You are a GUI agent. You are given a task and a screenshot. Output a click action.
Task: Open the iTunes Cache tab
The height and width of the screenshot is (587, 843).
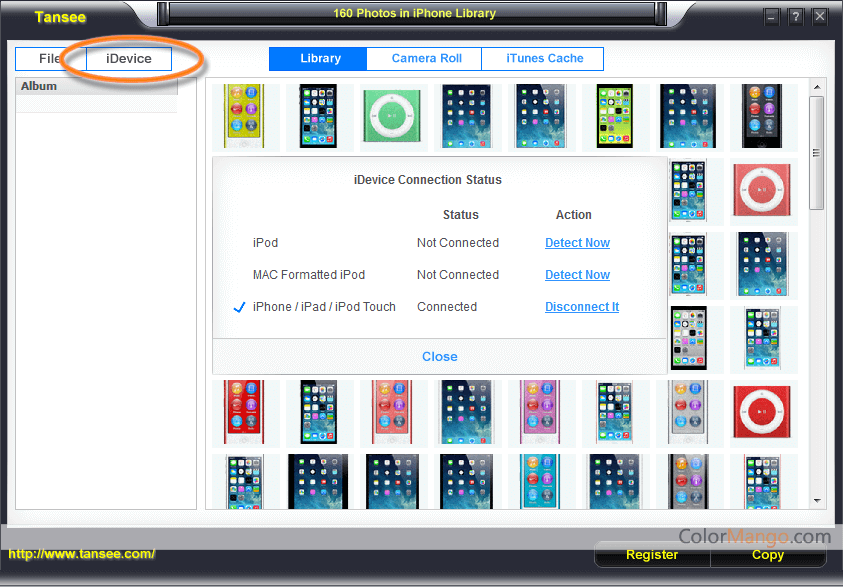coord(544,59)
